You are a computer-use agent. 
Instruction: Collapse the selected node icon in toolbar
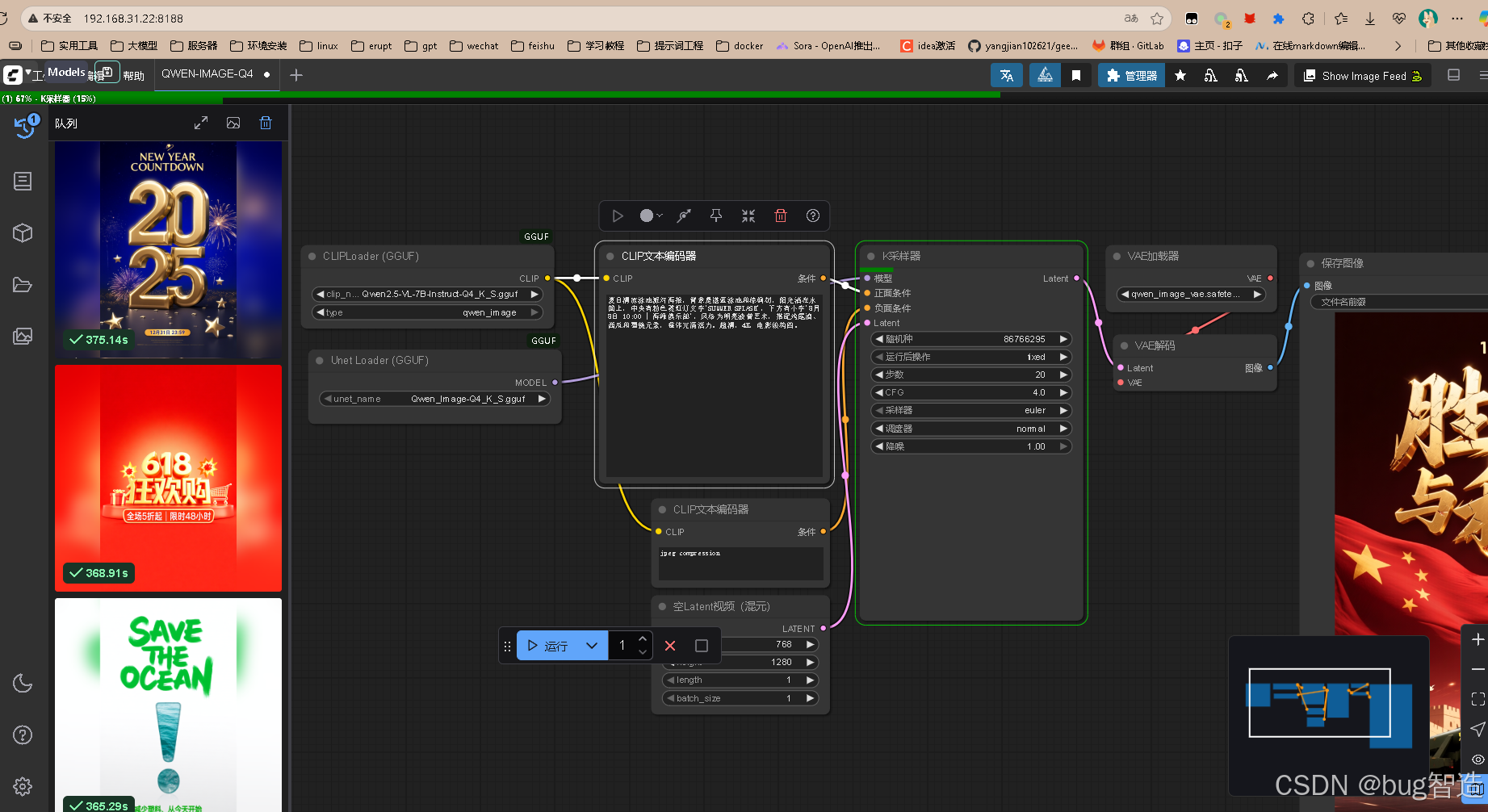pos(748,216)
